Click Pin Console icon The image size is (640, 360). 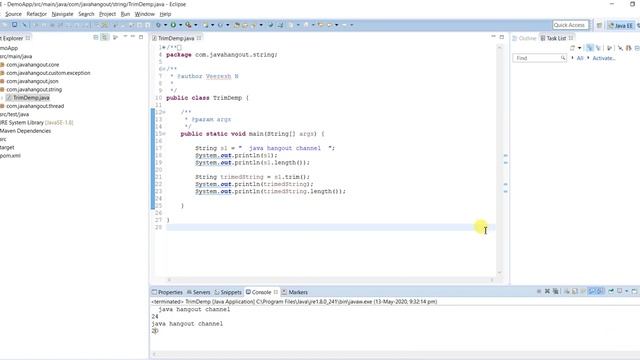611,291
